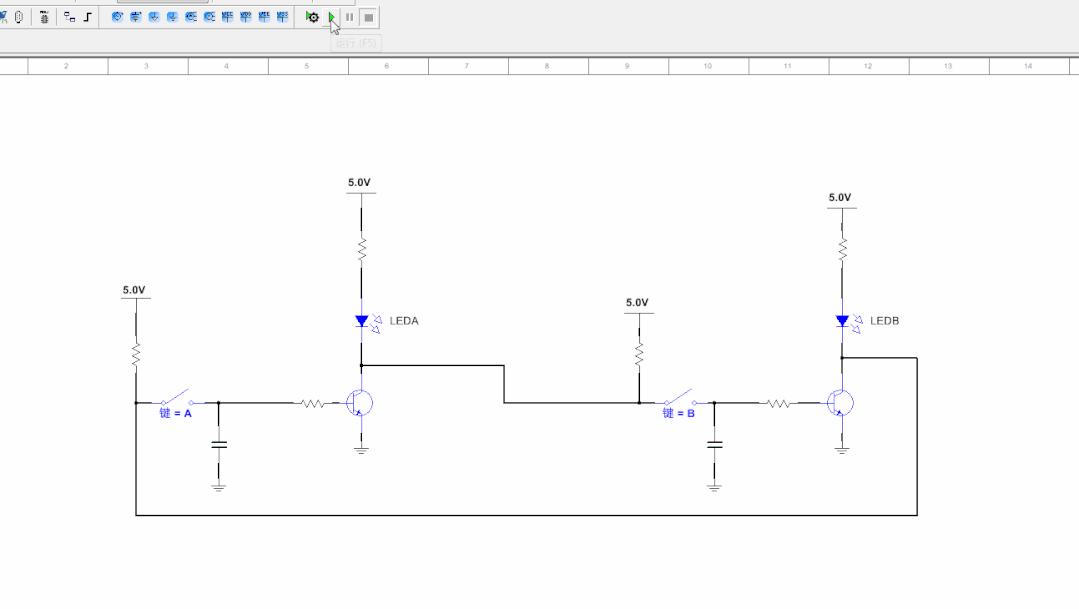Click the step-waveform icon in the toolbar

point(88,17)
